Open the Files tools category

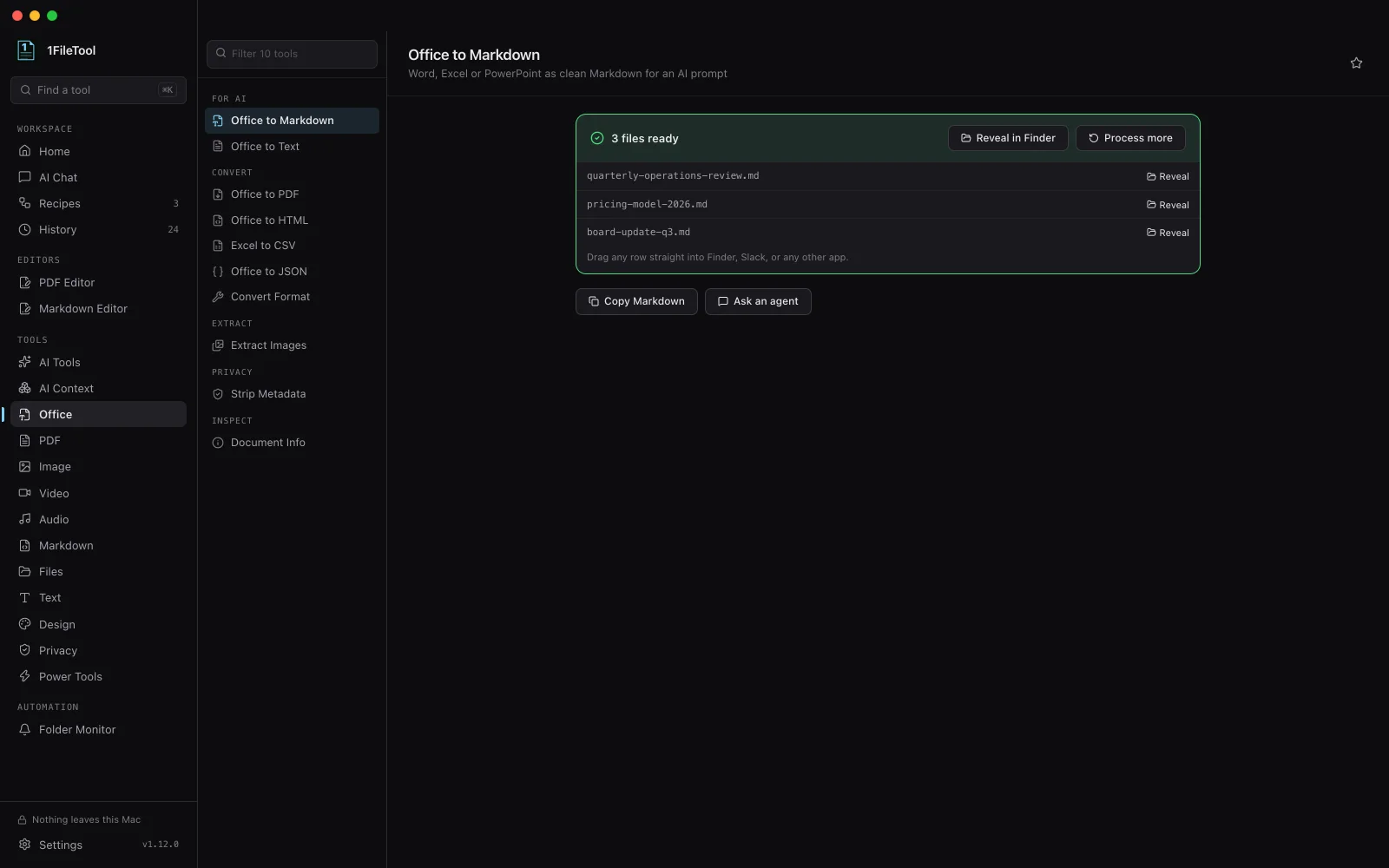(98, 571)
